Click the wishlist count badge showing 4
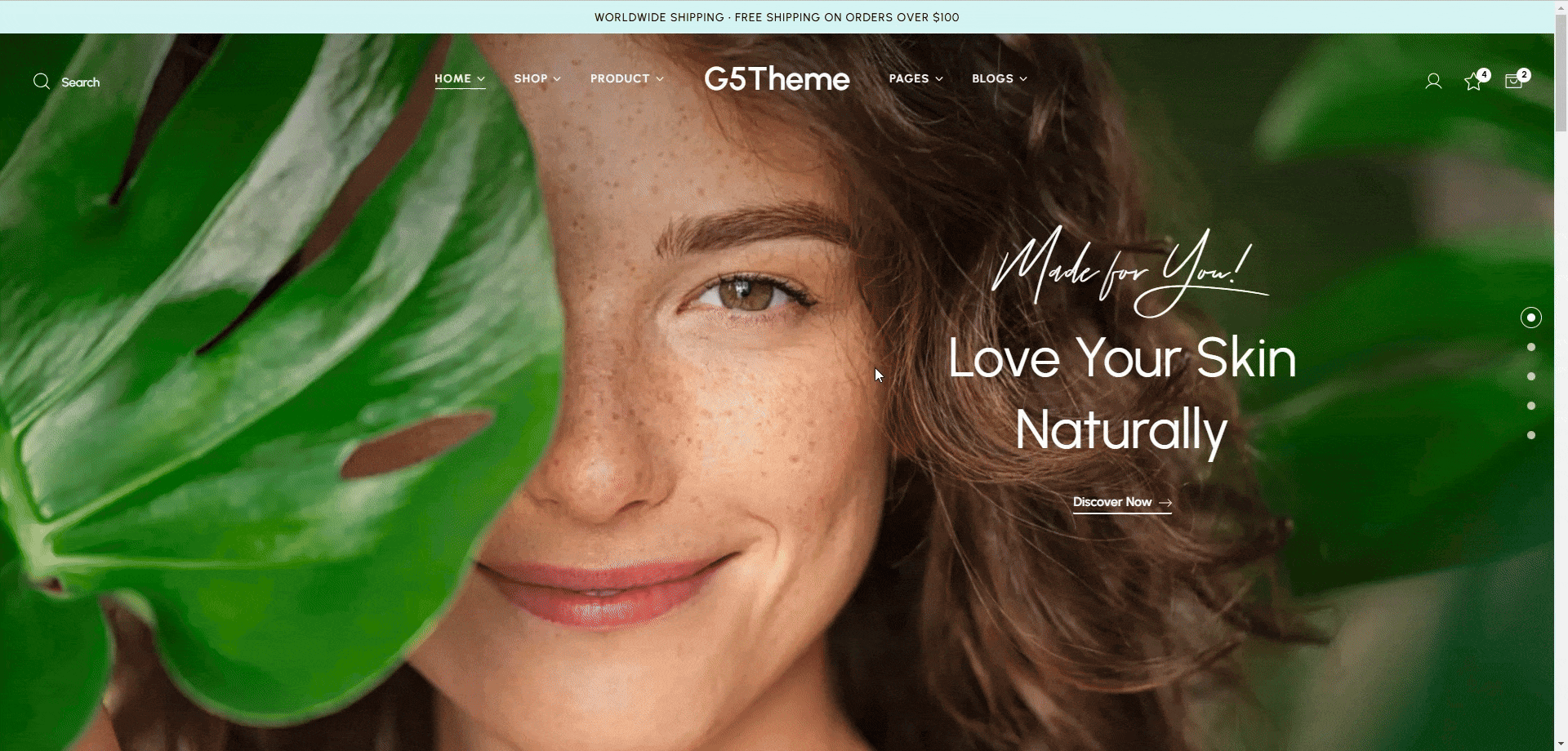 click(1484, 74)
